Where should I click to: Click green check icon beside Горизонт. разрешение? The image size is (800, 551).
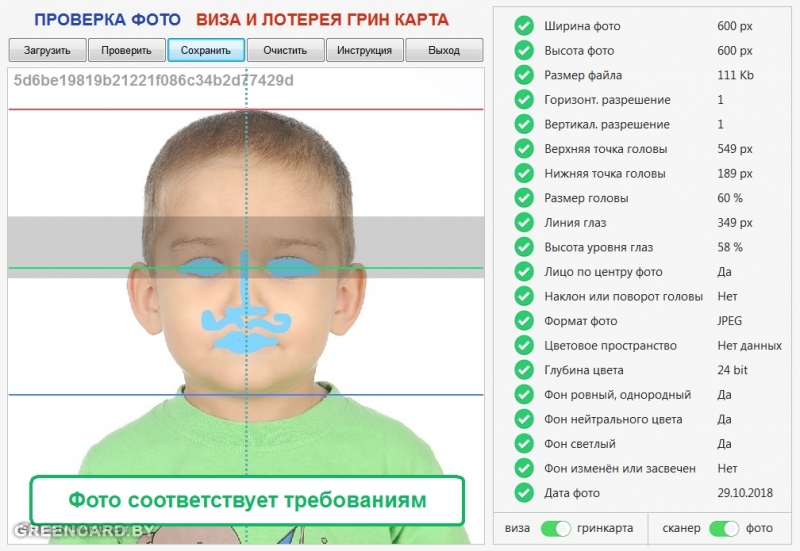tap(524, 99)
